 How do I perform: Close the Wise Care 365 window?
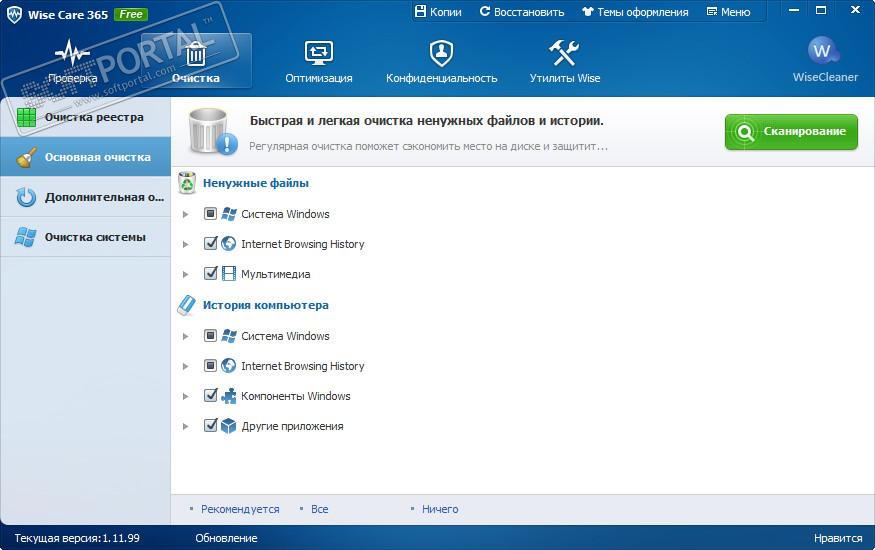point(855,11)
